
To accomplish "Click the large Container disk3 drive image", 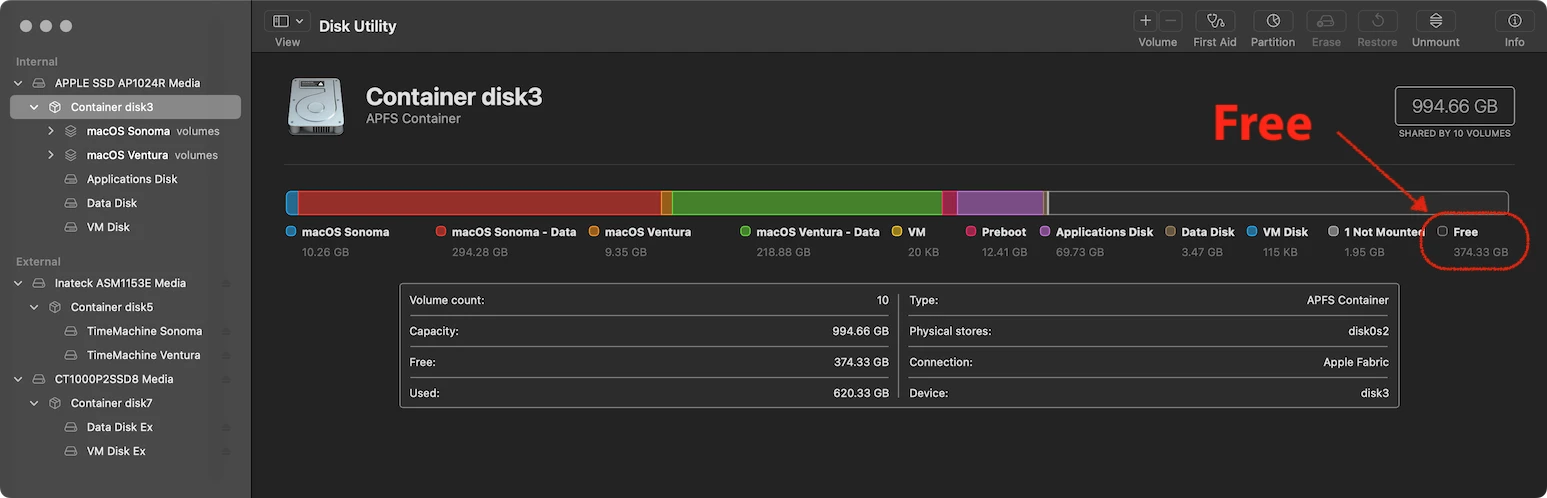I will pyautogui.click(x=317, y=106).
